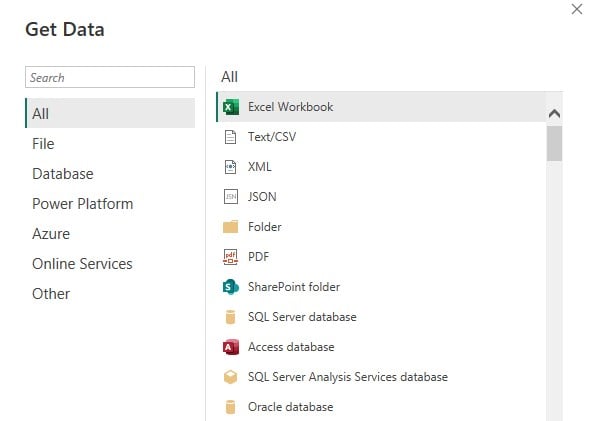This screenshot has width=592, height=421.
Task: Select the 'Oracle database' label
Action: pos(290,407)
